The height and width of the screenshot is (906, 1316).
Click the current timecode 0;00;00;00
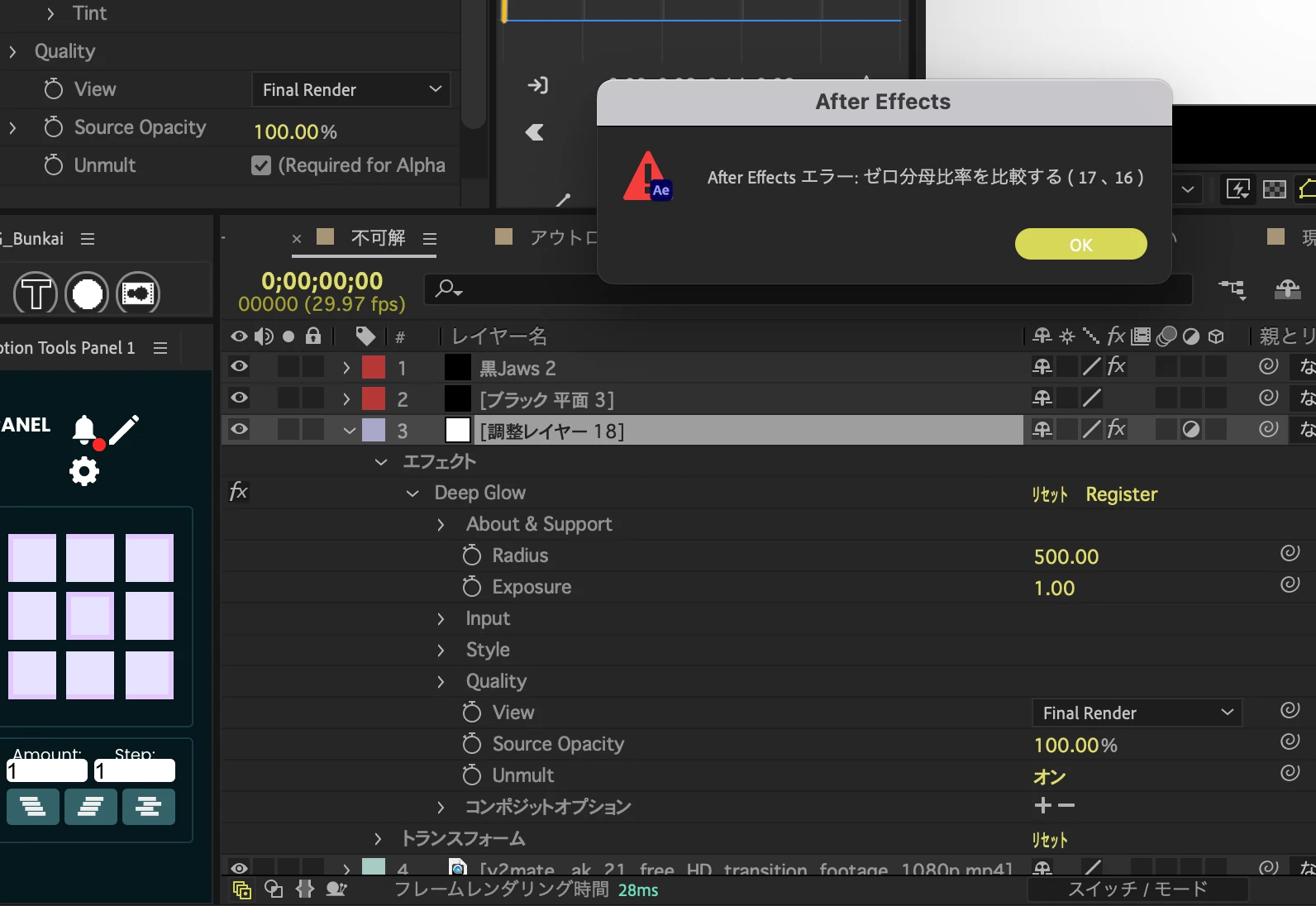[x=322, y=281]
